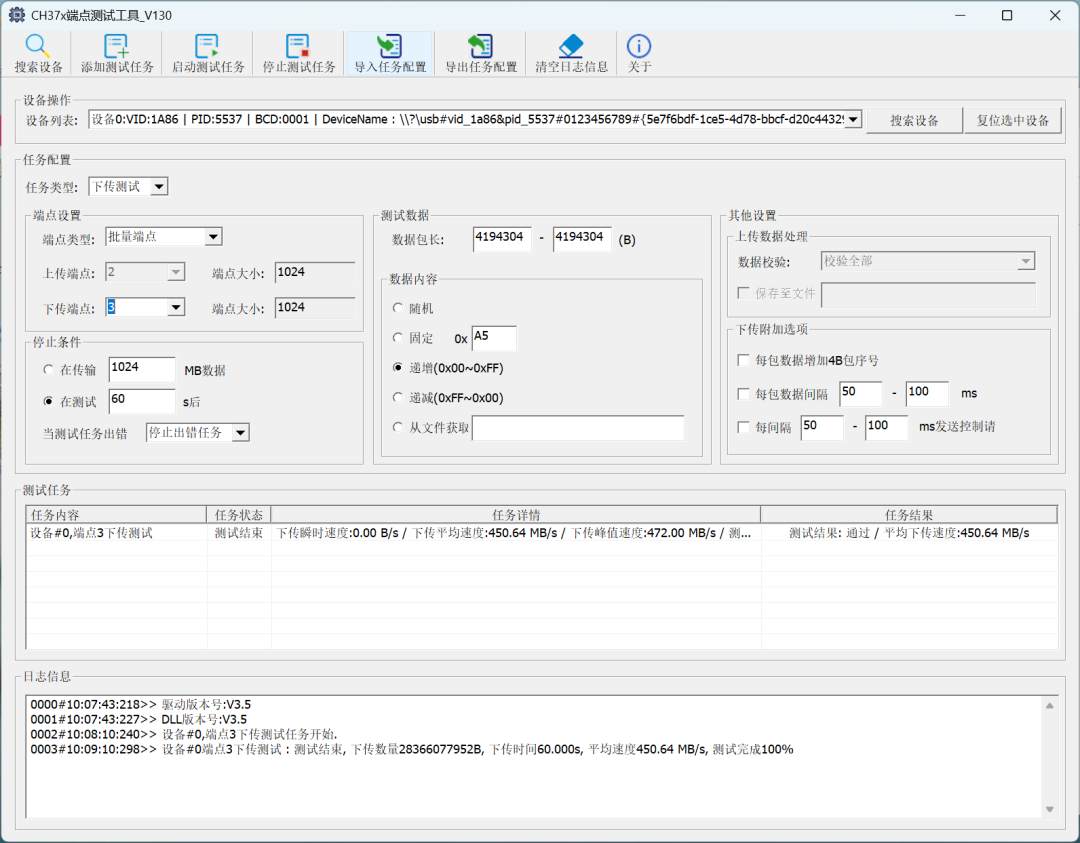Click the log line ending 测试完成100%
Viewport: 1080px width, 843px height.
tap(412, 749)
